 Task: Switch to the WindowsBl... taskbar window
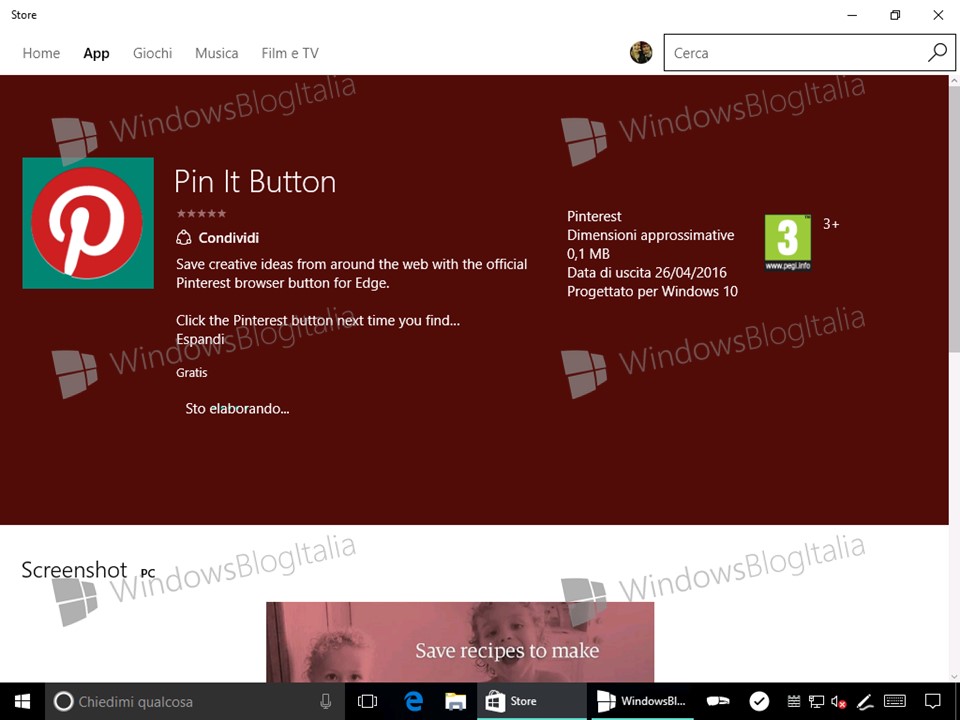642,702
